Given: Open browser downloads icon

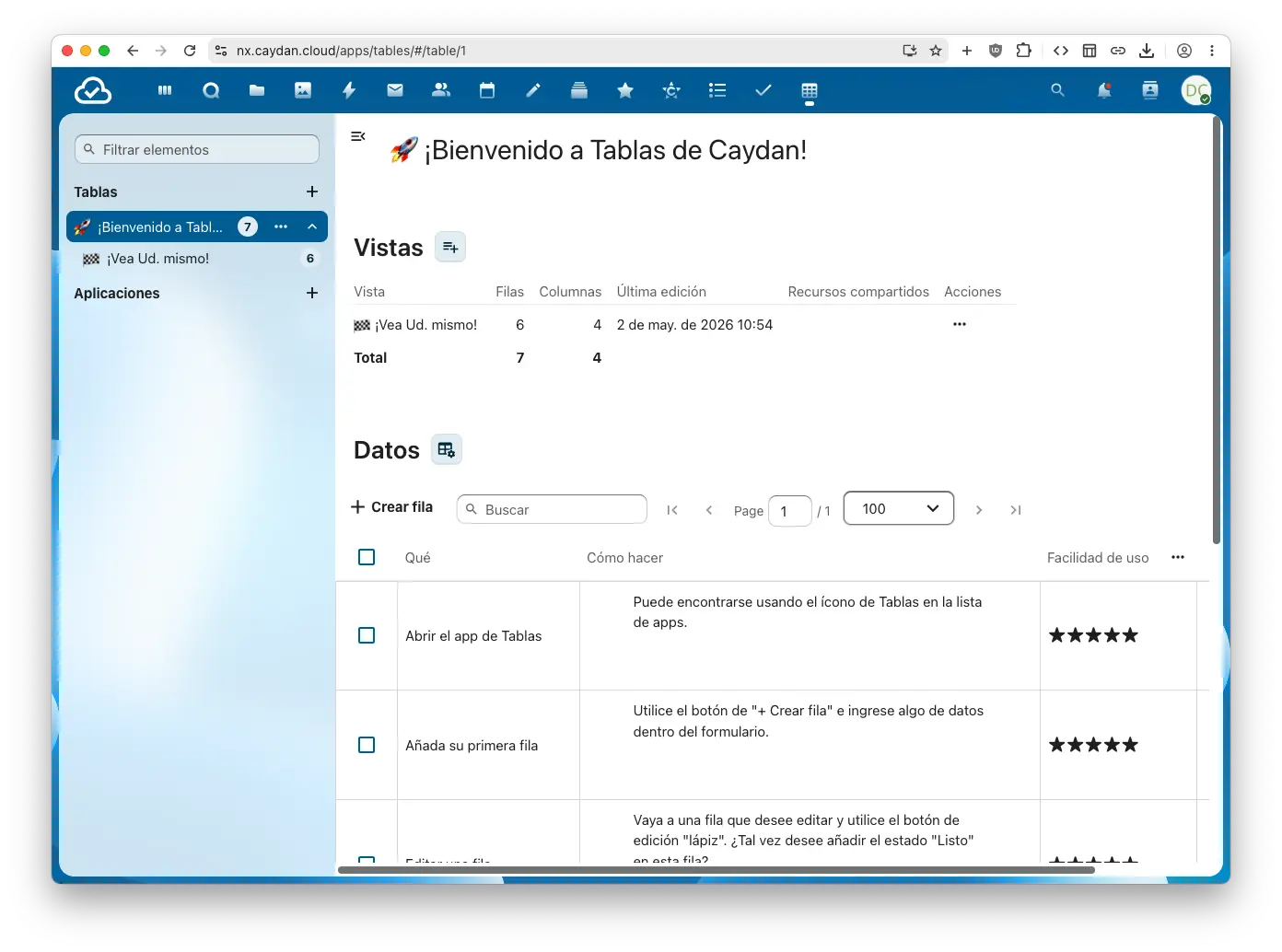Looking at the screenshot, I should point(1147,51).
